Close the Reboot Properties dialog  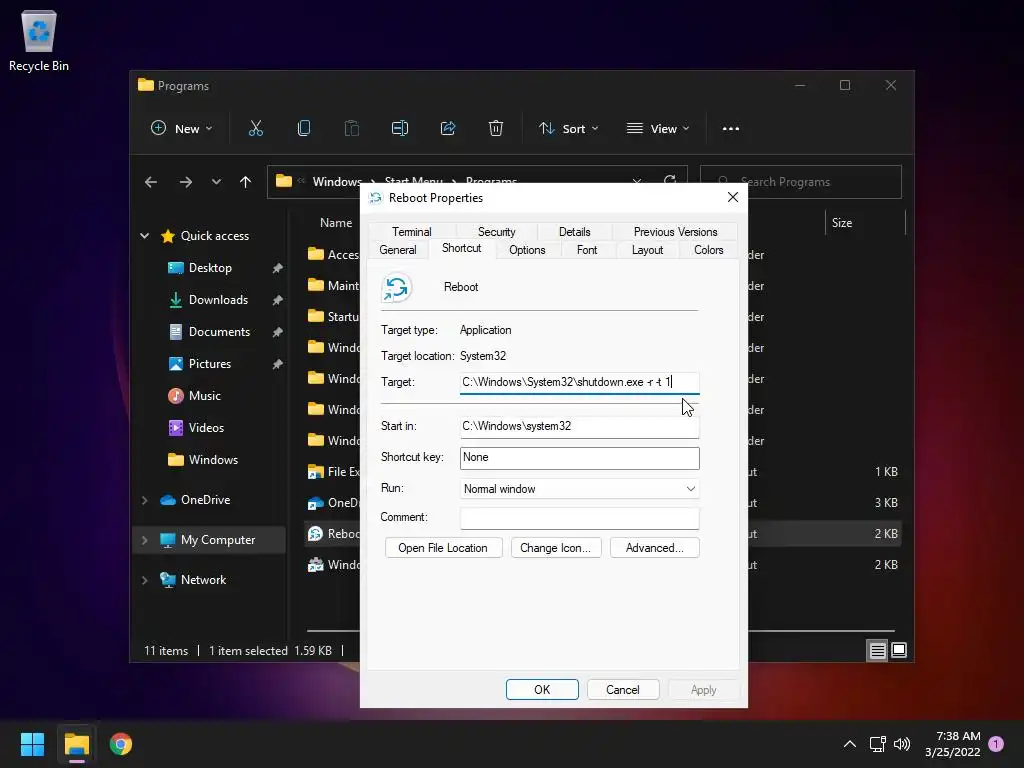coord(733,197)
